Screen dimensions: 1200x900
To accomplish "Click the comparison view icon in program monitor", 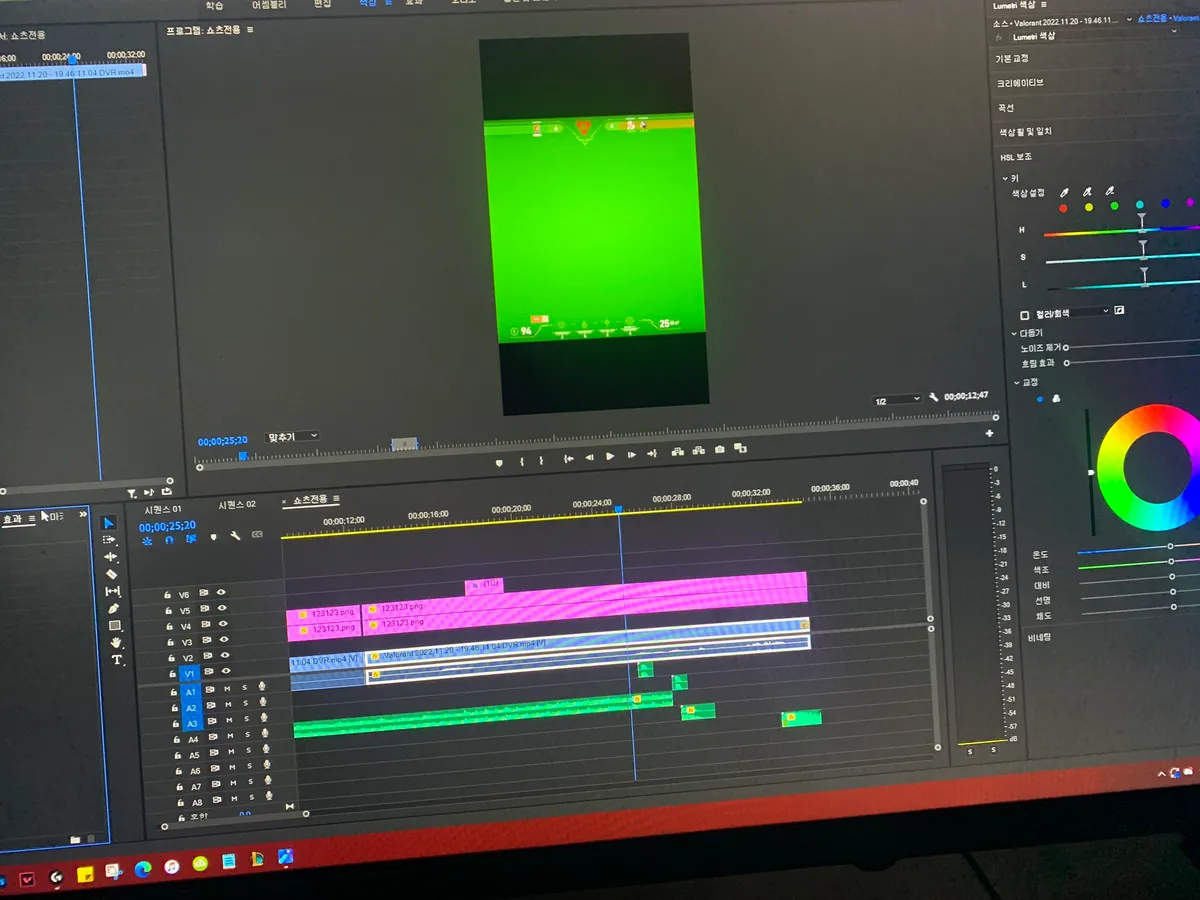I will point(740,449).
